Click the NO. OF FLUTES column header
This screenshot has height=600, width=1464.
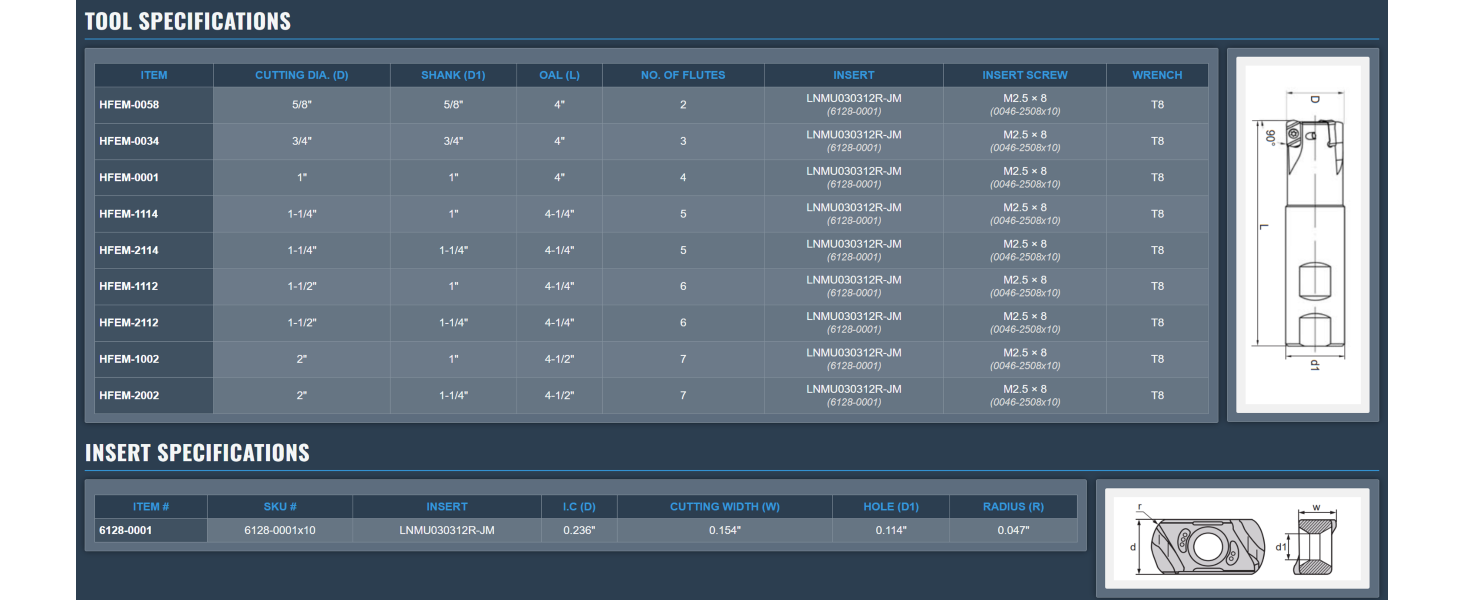click(683, 75)
